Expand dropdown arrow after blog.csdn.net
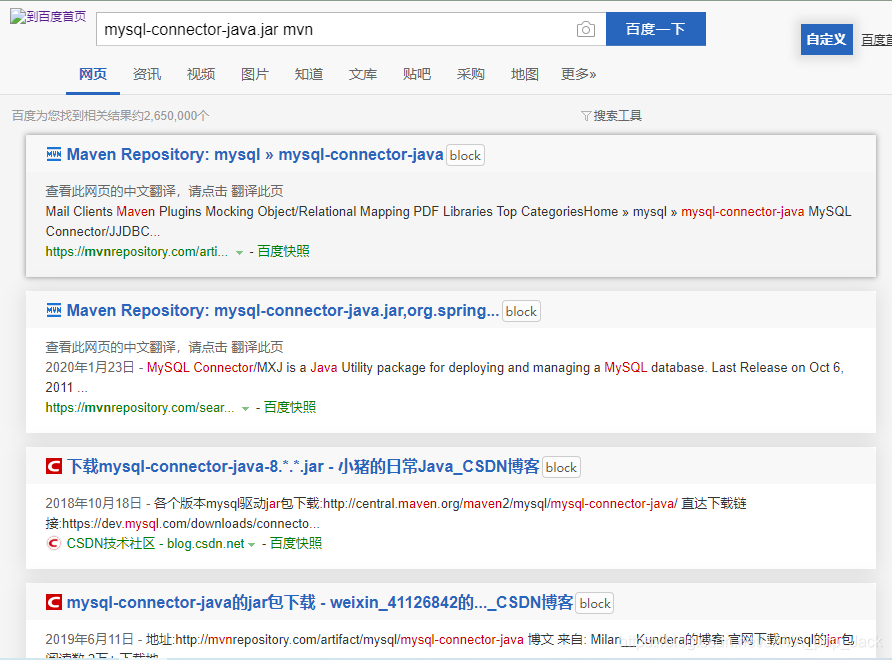This screenshot has width=892, height=660. pos(251,544)
